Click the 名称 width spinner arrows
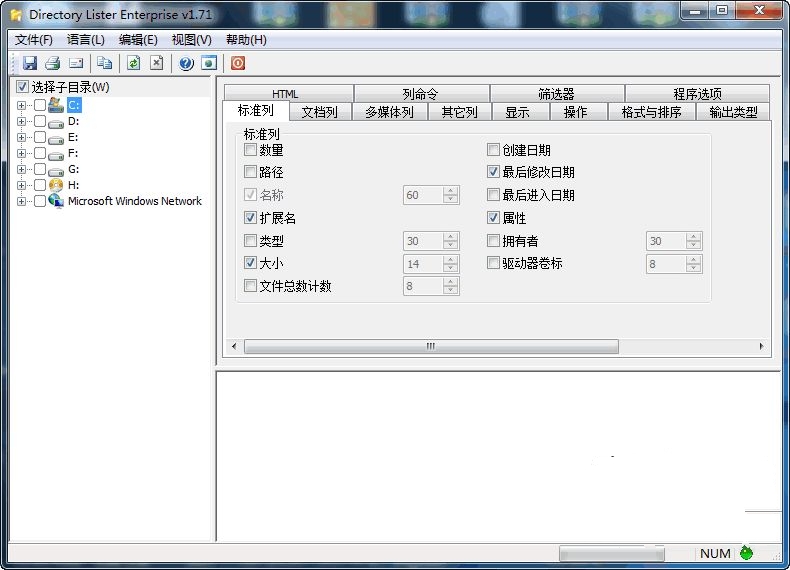The image size is (790, 570). point(450,195)
